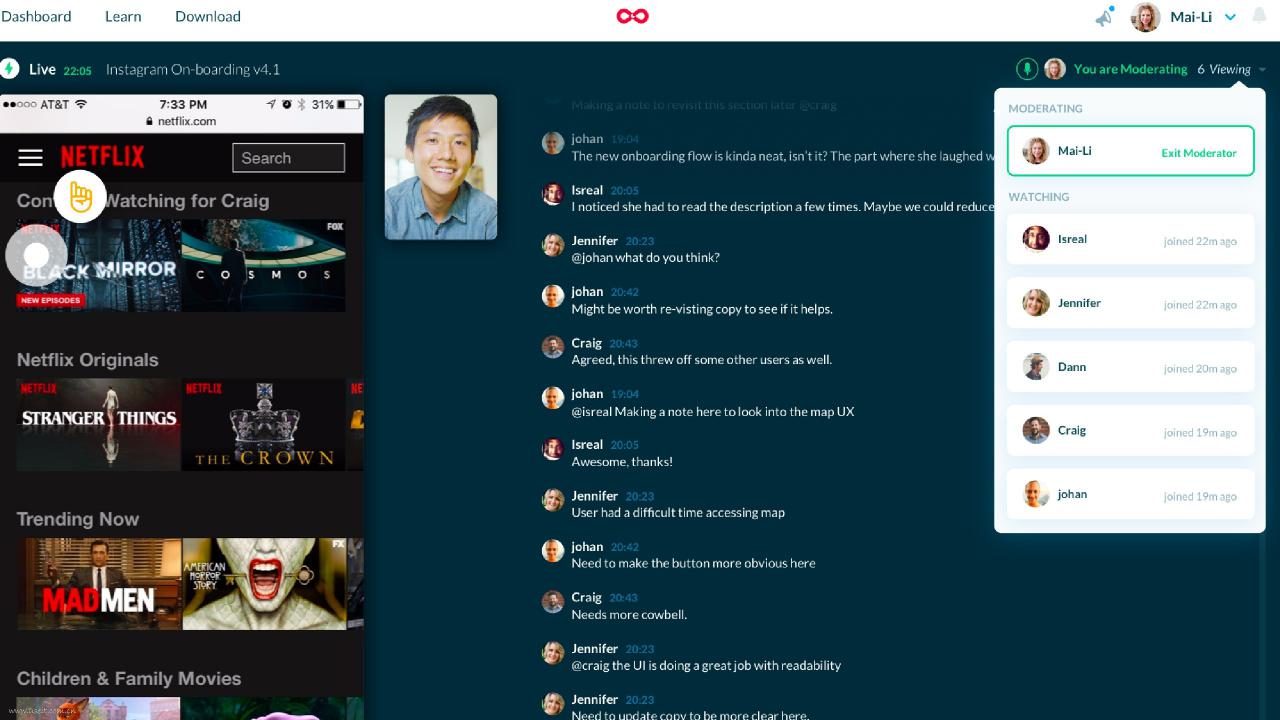Screen dimensions: 1280x720
Task: Click Craig's avatar on 'Agreed, this threw off' message
Action: 553,346
